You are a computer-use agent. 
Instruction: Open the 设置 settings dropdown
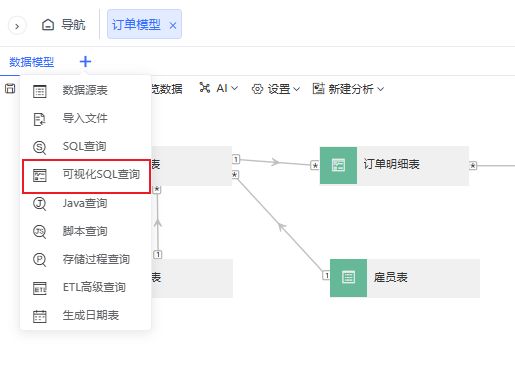click(x=276, y=89)
